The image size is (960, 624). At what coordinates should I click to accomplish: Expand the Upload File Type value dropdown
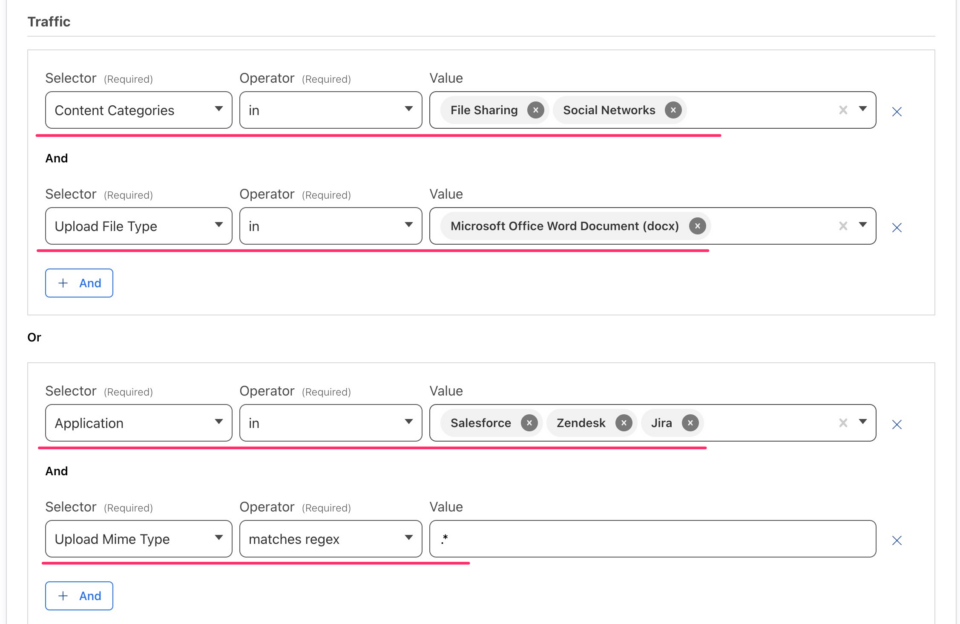click(x=862, y=226)
